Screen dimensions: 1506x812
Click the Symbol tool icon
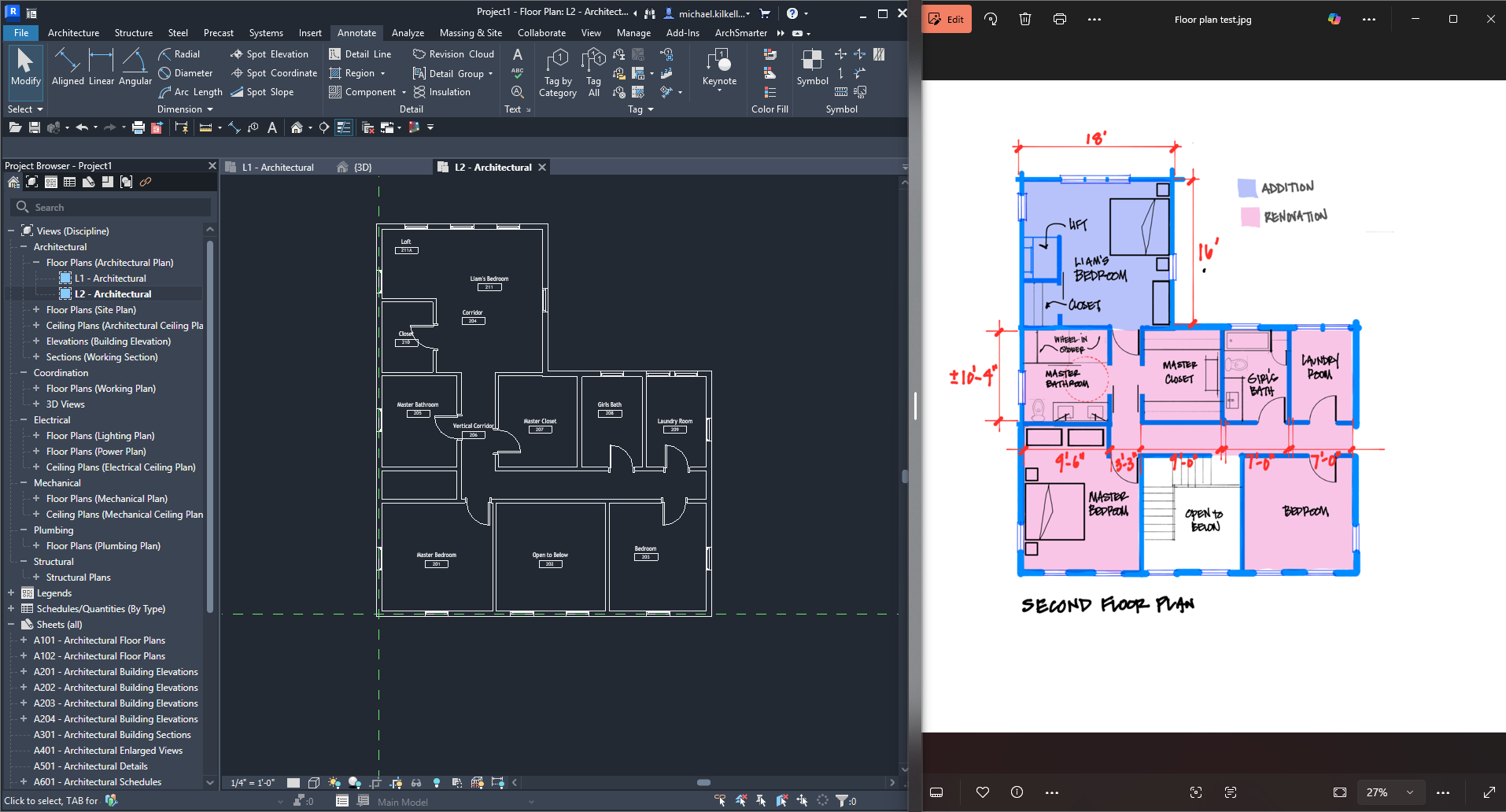coord(812,67)
